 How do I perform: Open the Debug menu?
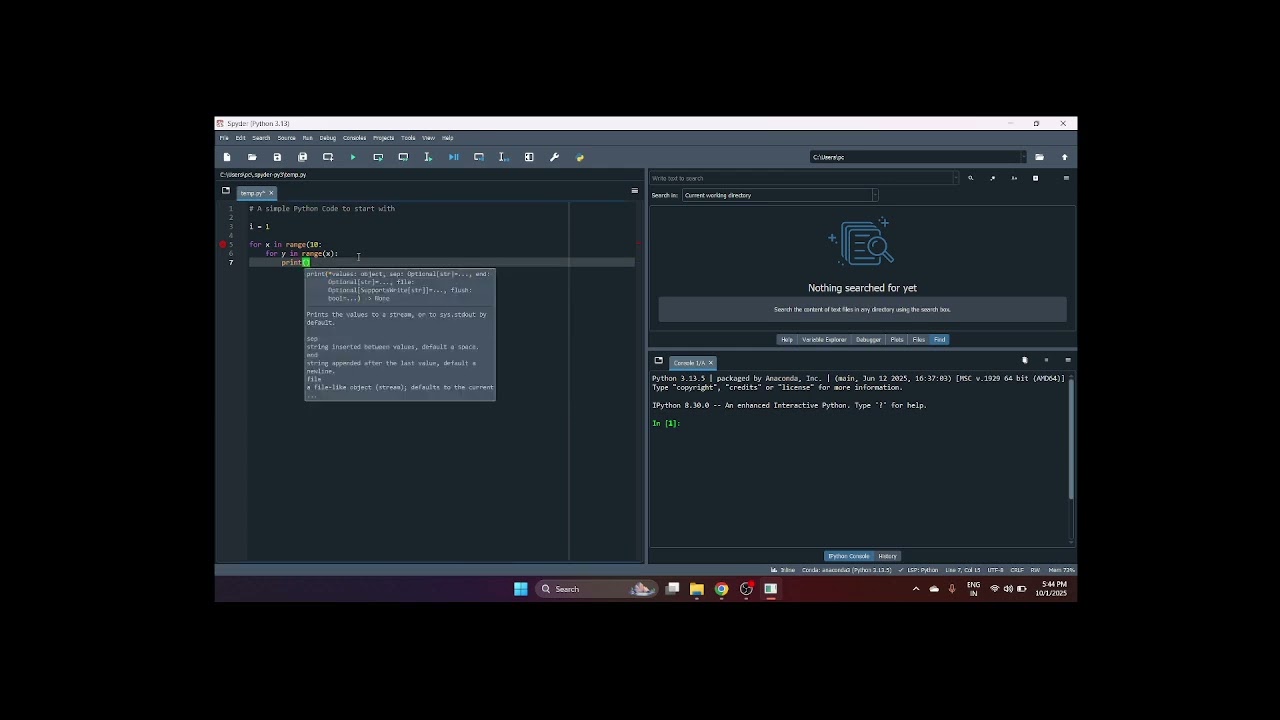point(327,138)
